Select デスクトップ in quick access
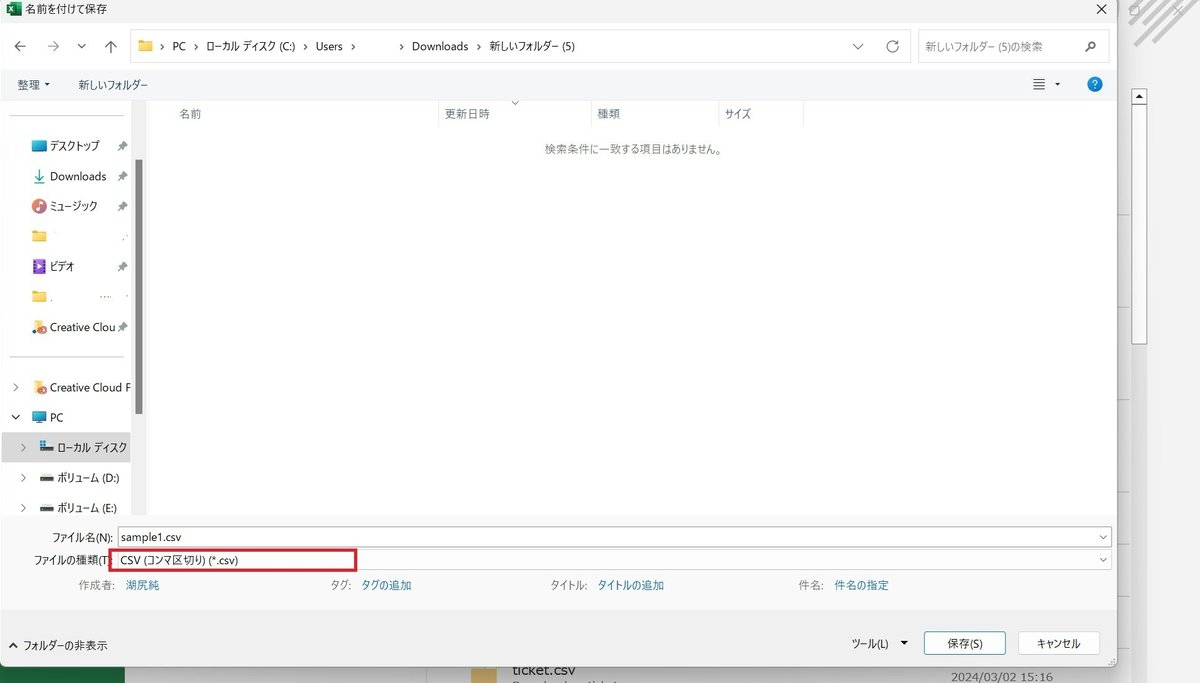Image resolution: width=1200 pixels, height=683 pixels. coord(74,146)
